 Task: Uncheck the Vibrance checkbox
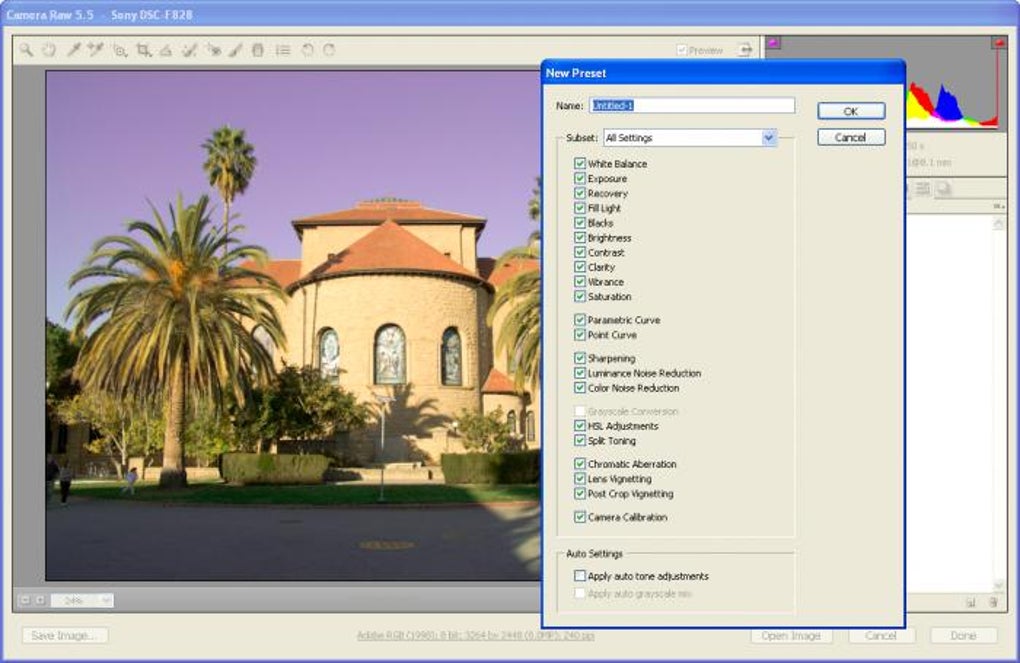[x=580, y=282]
